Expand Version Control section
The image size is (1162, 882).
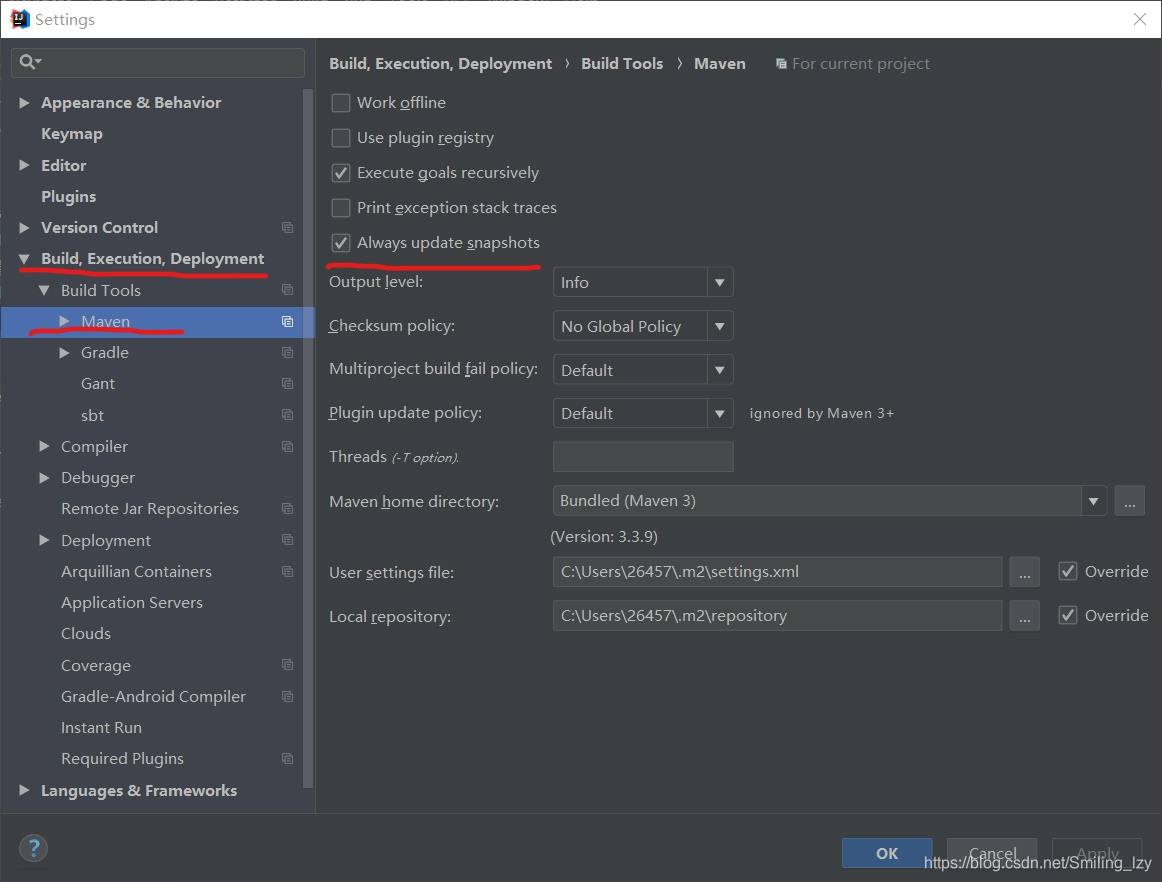coord(24,228)
